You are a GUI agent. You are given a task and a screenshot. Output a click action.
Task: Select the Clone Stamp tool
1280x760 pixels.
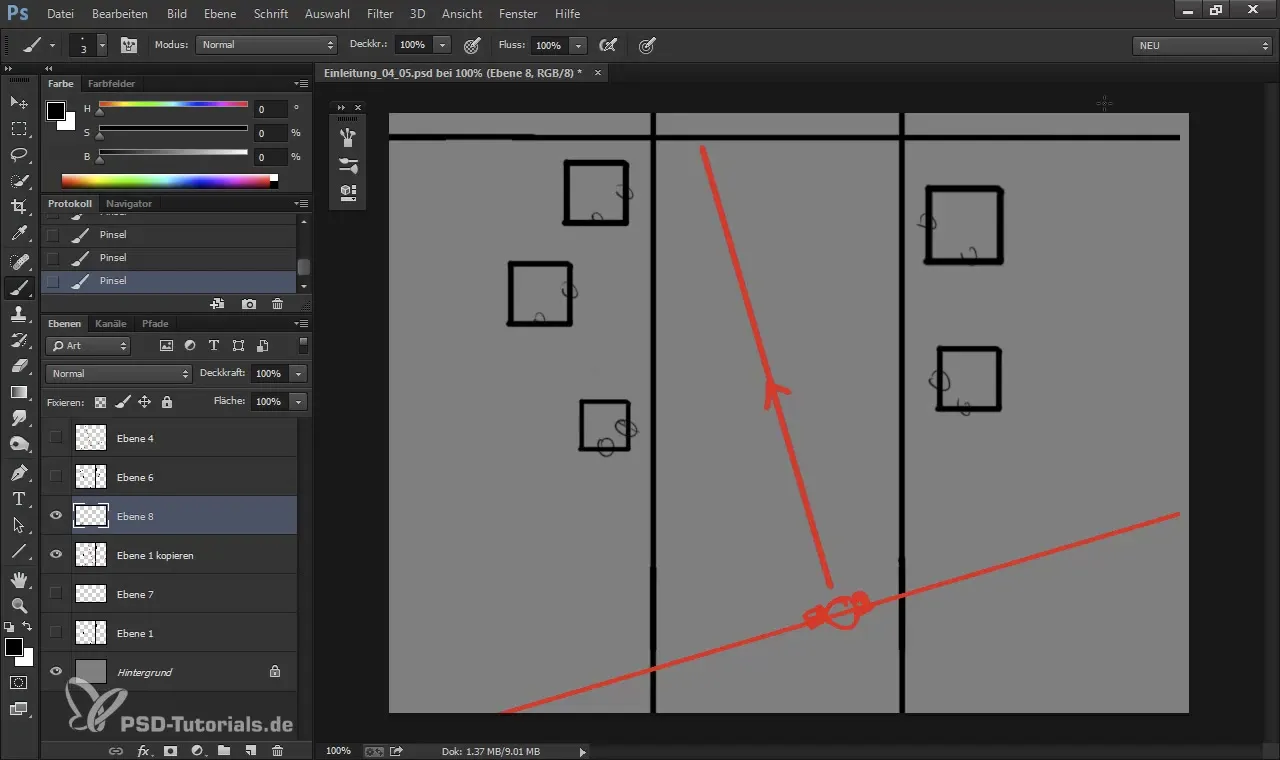pos(19,314)
